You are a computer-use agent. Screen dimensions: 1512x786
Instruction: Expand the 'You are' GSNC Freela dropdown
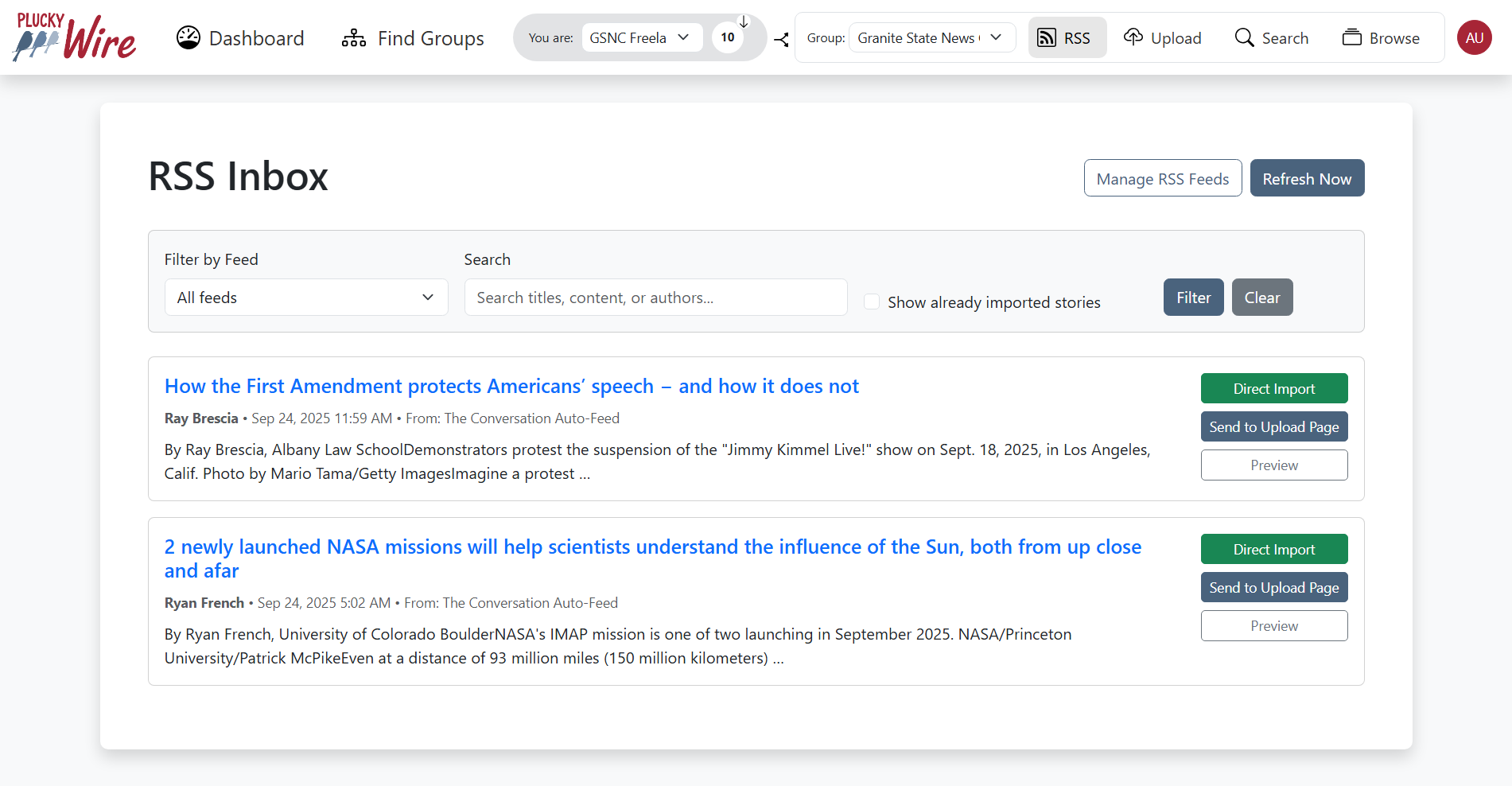[x=641, y=37]
